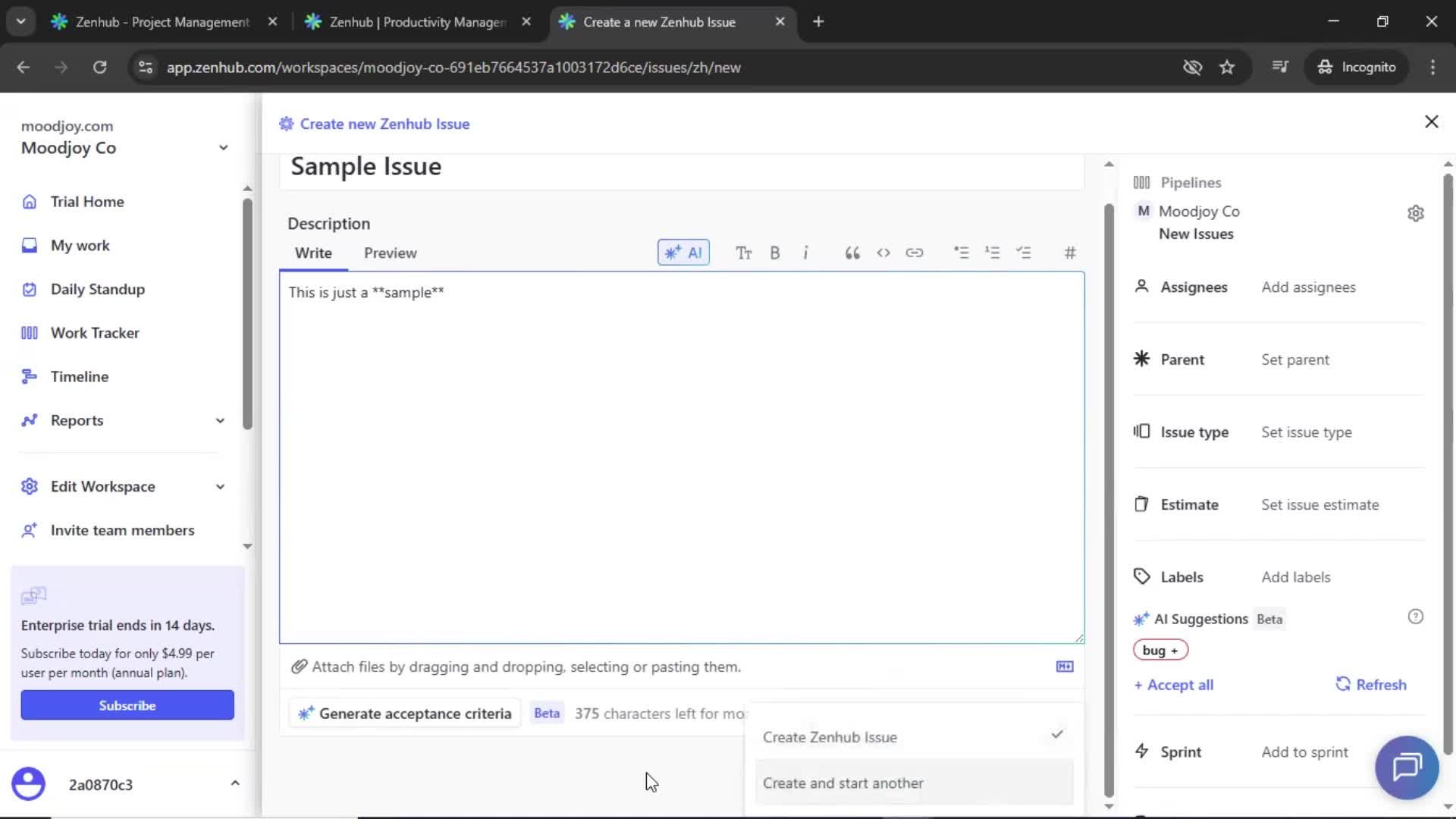This screenshot has width=1456, height=819.
Task: Insert a blockquote
Action: tap(852, 253)
